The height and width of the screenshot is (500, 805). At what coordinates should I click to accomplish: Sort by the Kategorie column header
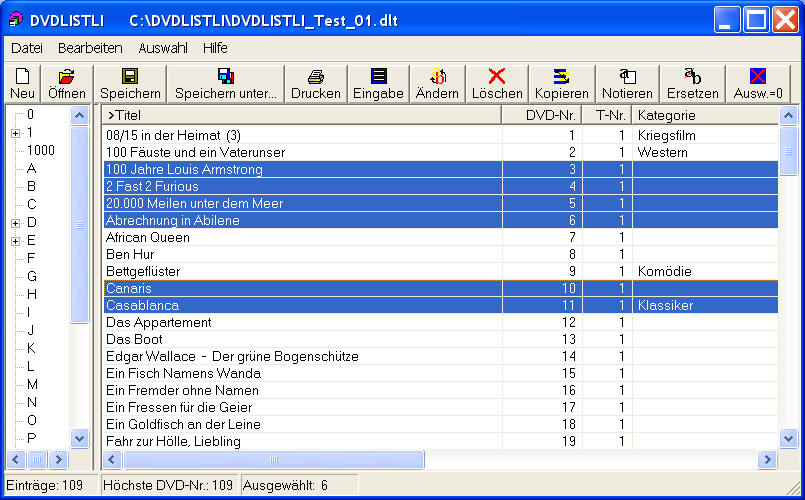[x=704, y=115]
